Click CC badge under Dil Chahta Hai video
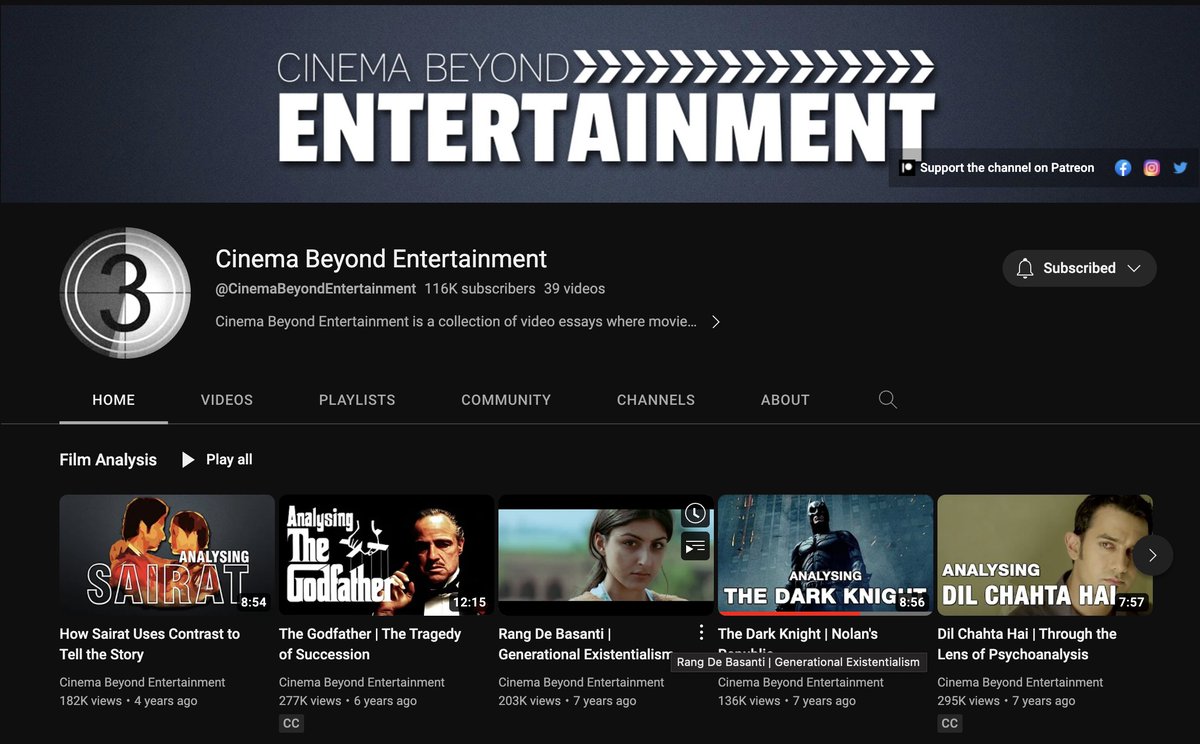1200x744 pixels. pos(950,723)
